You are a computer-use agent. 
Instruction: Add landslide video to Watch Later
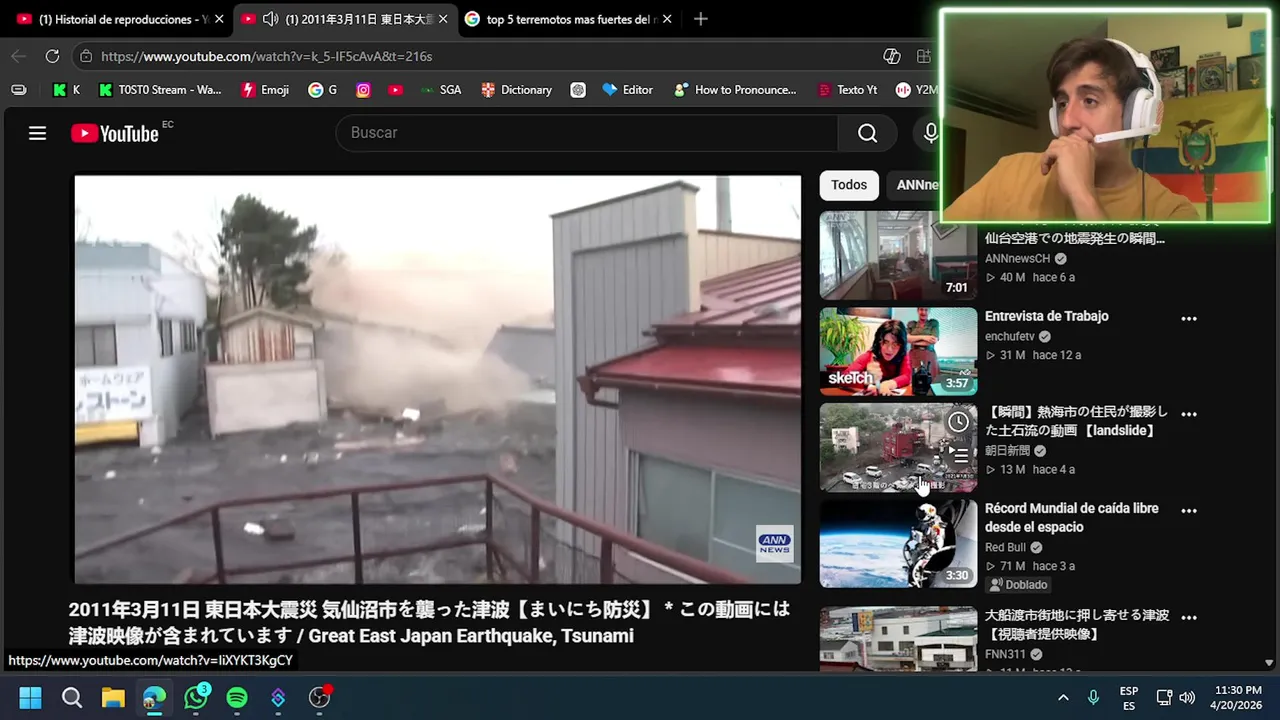coord(958,421)
